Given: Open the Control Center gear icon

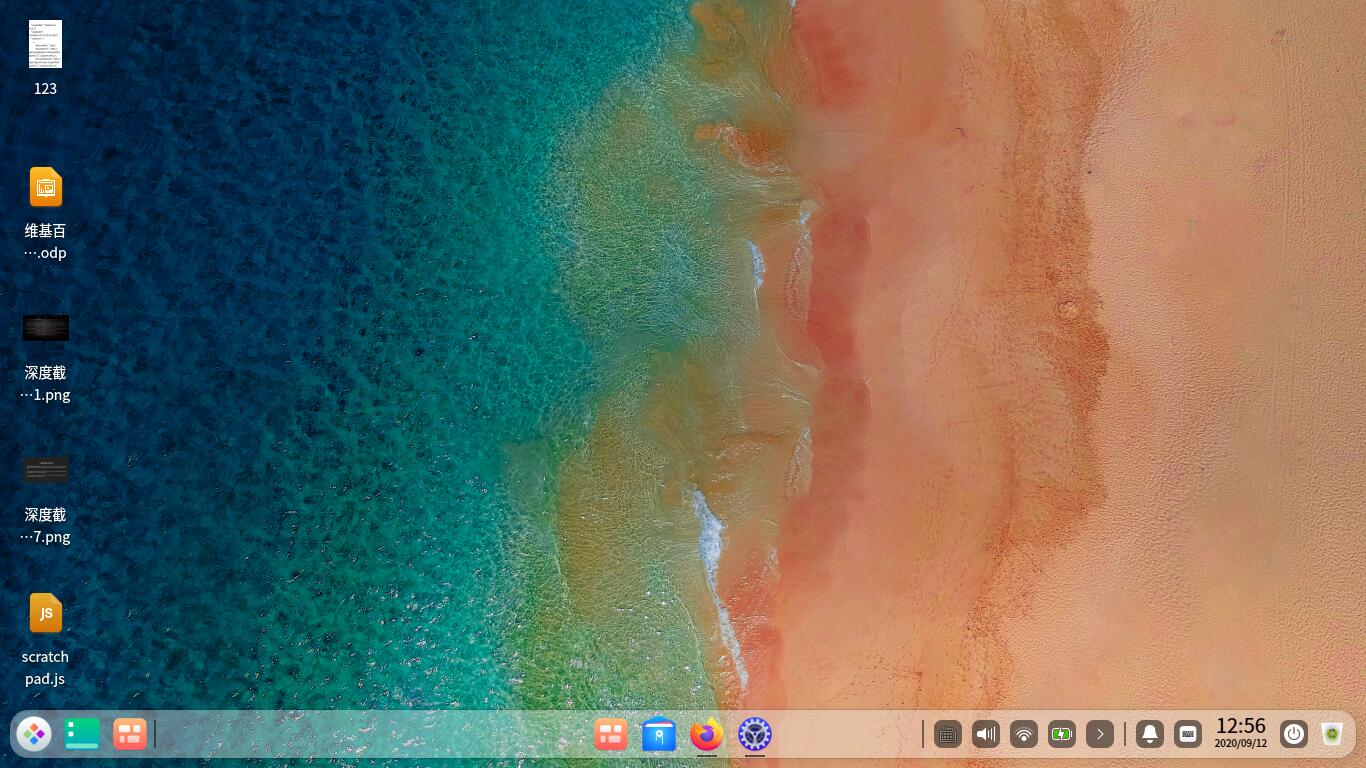Looking at the screenshot, I should point(755,735).
